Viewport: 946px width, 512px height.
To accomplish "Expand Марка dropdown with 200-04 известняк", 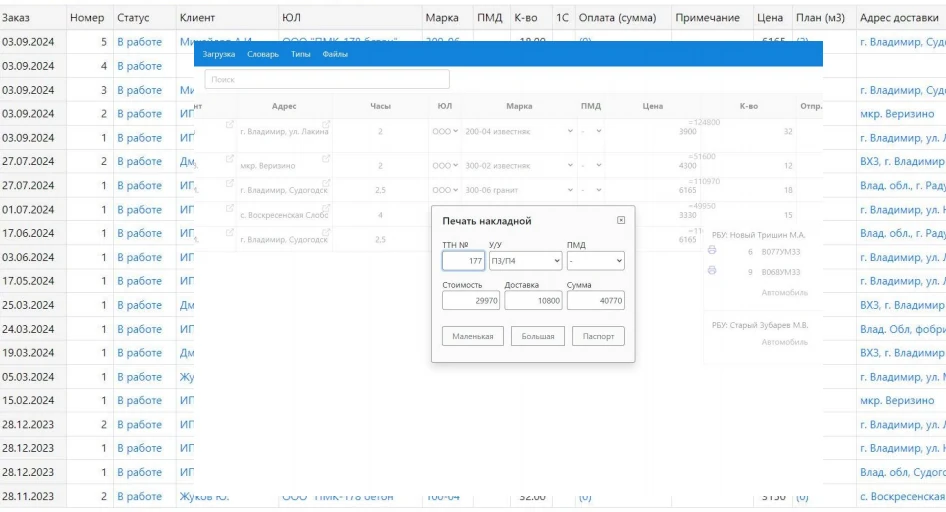I will click(519, 131).
